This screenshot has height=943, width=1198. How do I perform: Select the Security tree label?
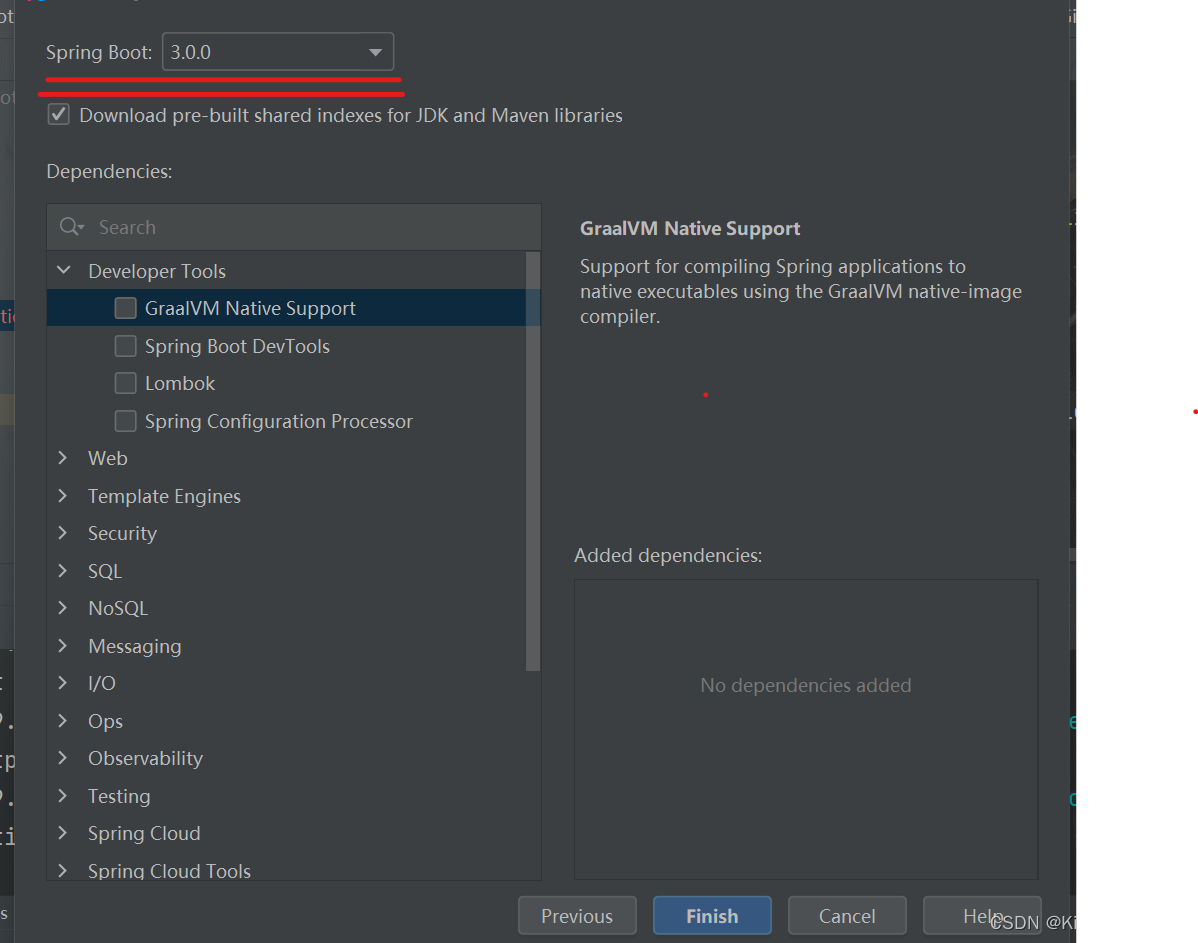coord(122,533)
